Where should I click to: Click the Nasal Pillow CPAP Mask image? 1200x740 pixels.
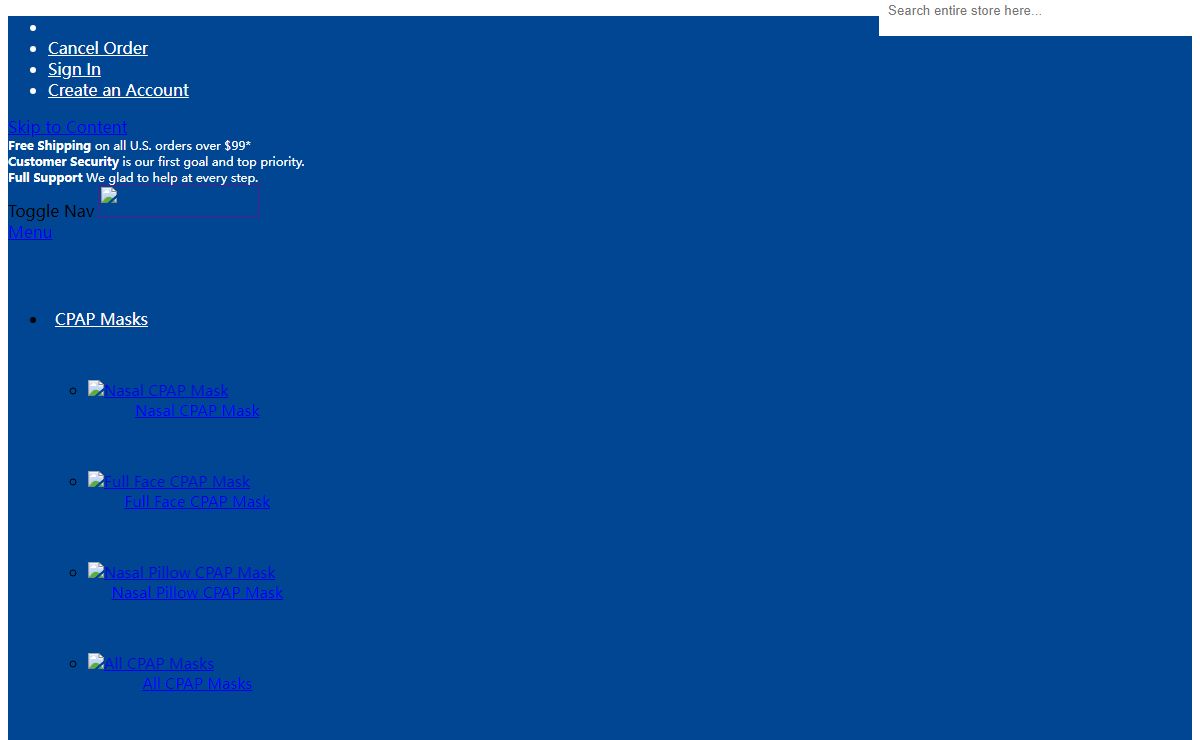[181, 572]
